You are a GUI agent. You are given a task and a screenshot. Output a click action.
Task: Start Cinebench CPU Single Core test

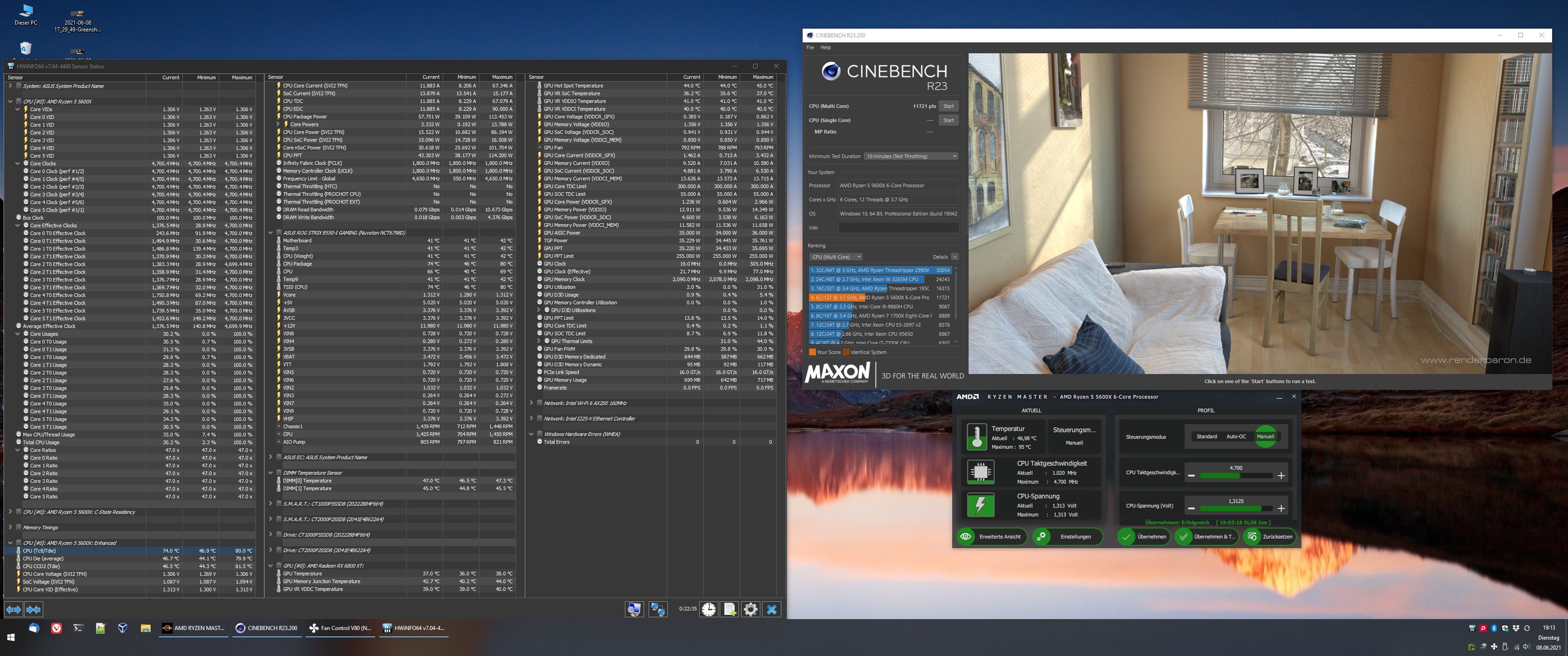click(948, 120)
